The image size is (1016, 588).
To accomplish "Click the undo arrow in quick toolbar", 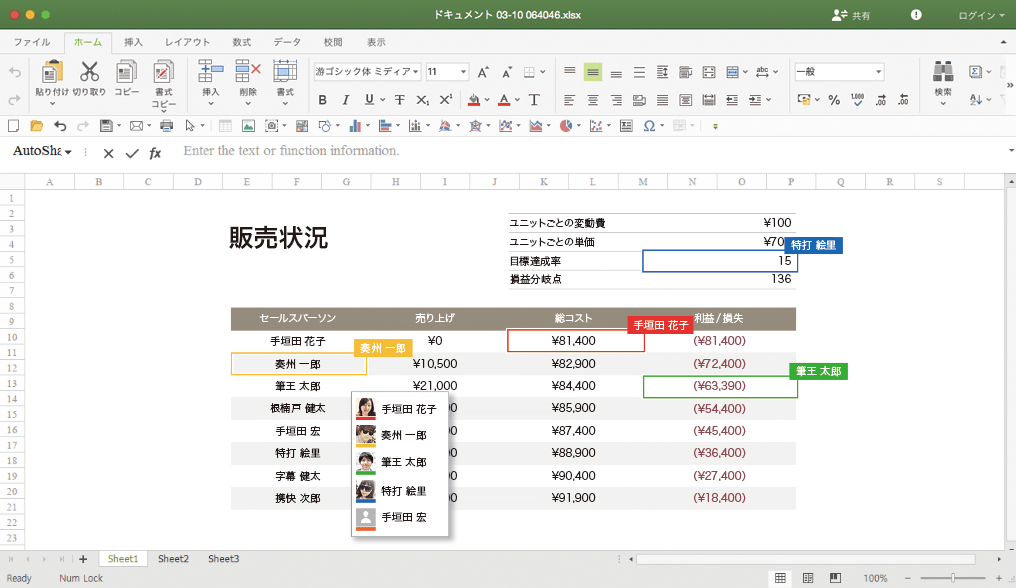I will [60, 126].
